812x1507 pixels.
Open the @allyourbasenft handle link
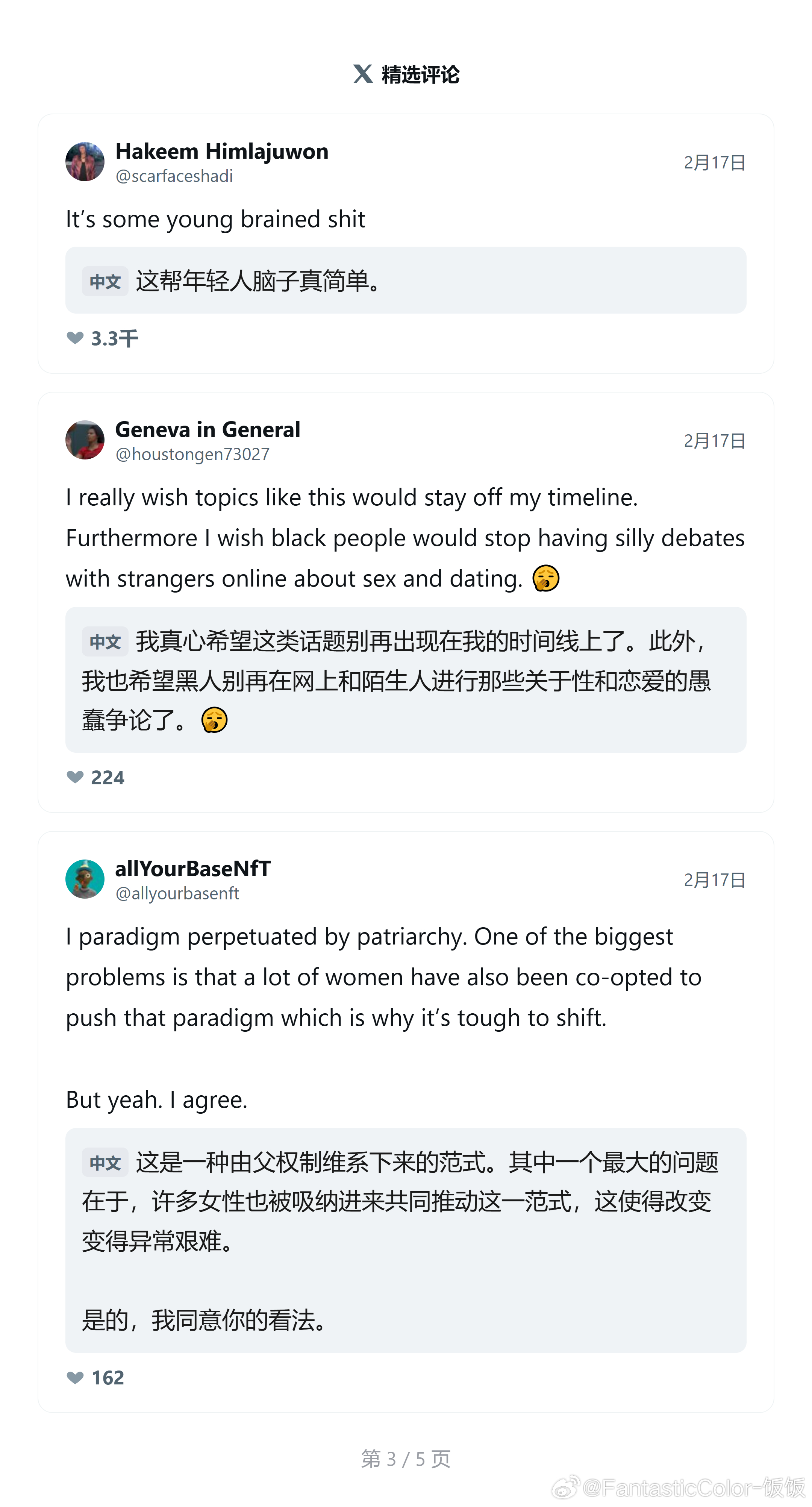click(x=177, y=893)
